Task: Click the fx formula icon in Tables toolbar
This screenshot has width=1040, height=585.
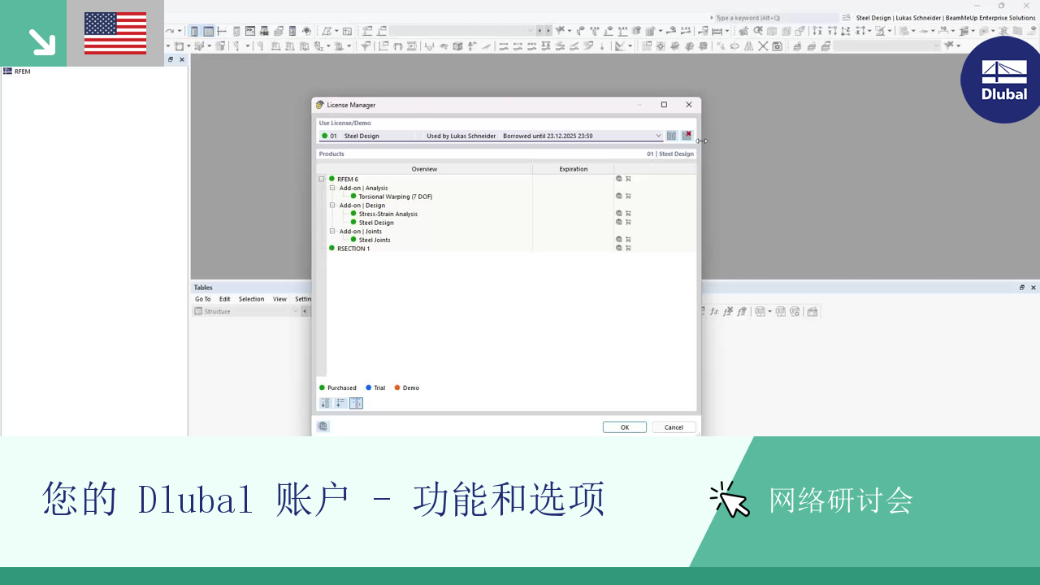Action: (714, 312)
